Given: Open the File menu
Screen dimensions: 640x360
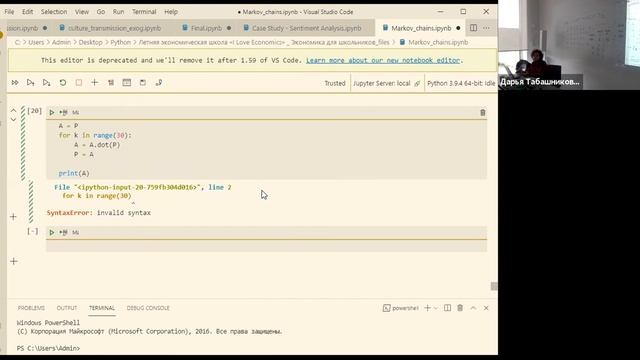Looking at the screenshot, I should coord(9,12).
